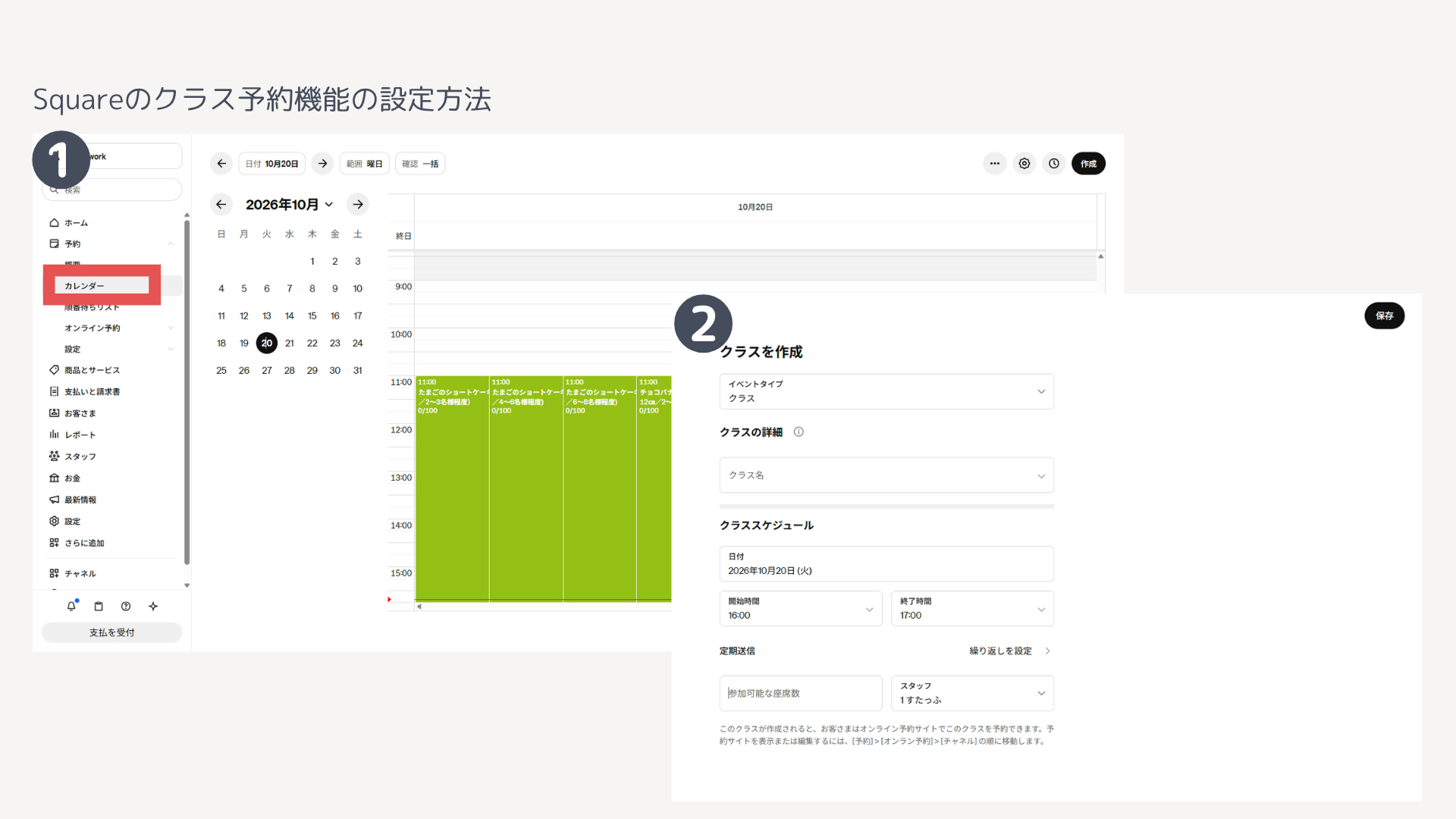Click the 日付 10月20日 button

coord(271,164)
